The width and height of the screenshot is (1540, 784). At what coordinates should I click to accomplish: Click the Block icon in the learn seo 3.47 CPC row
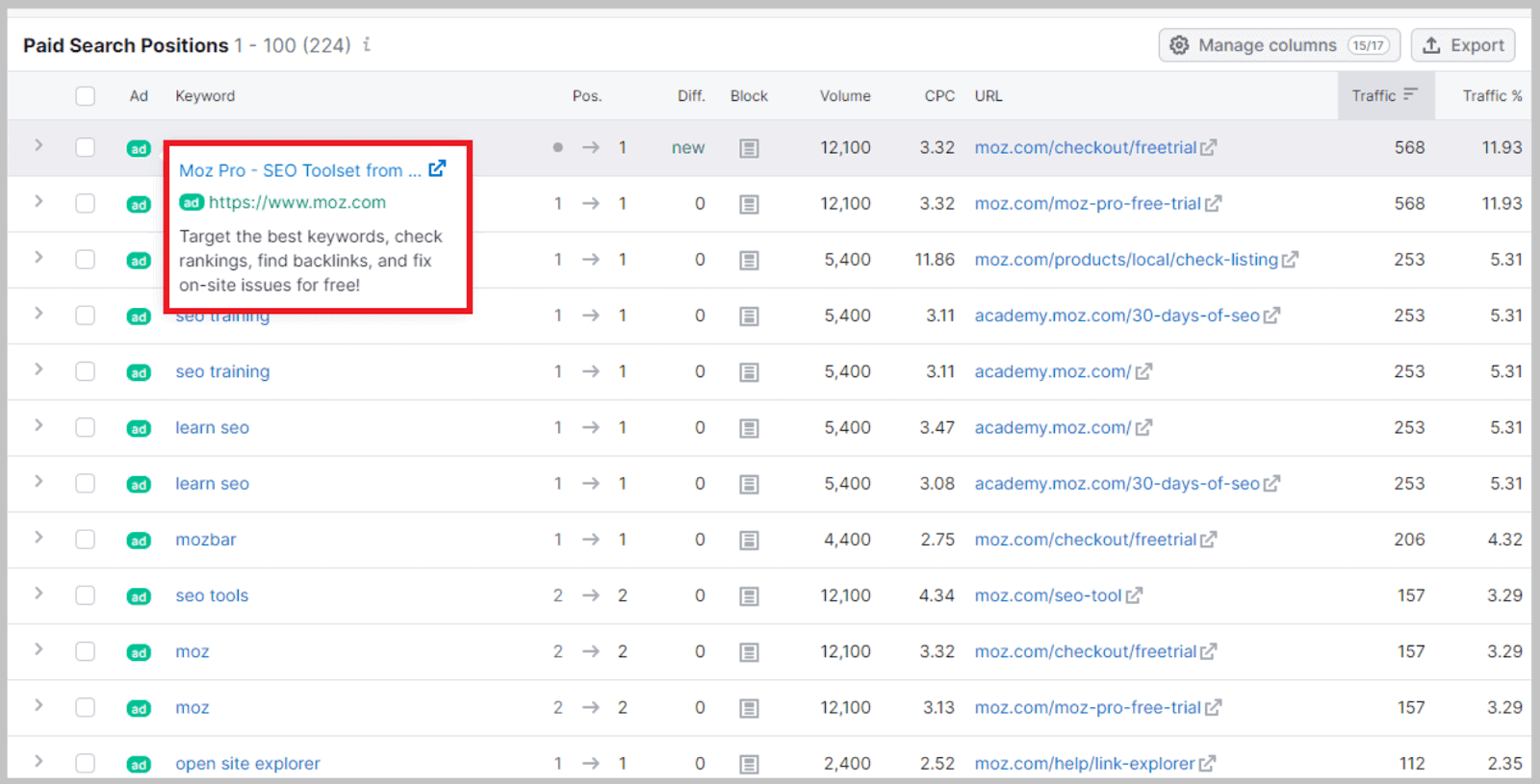pos(749,428)
